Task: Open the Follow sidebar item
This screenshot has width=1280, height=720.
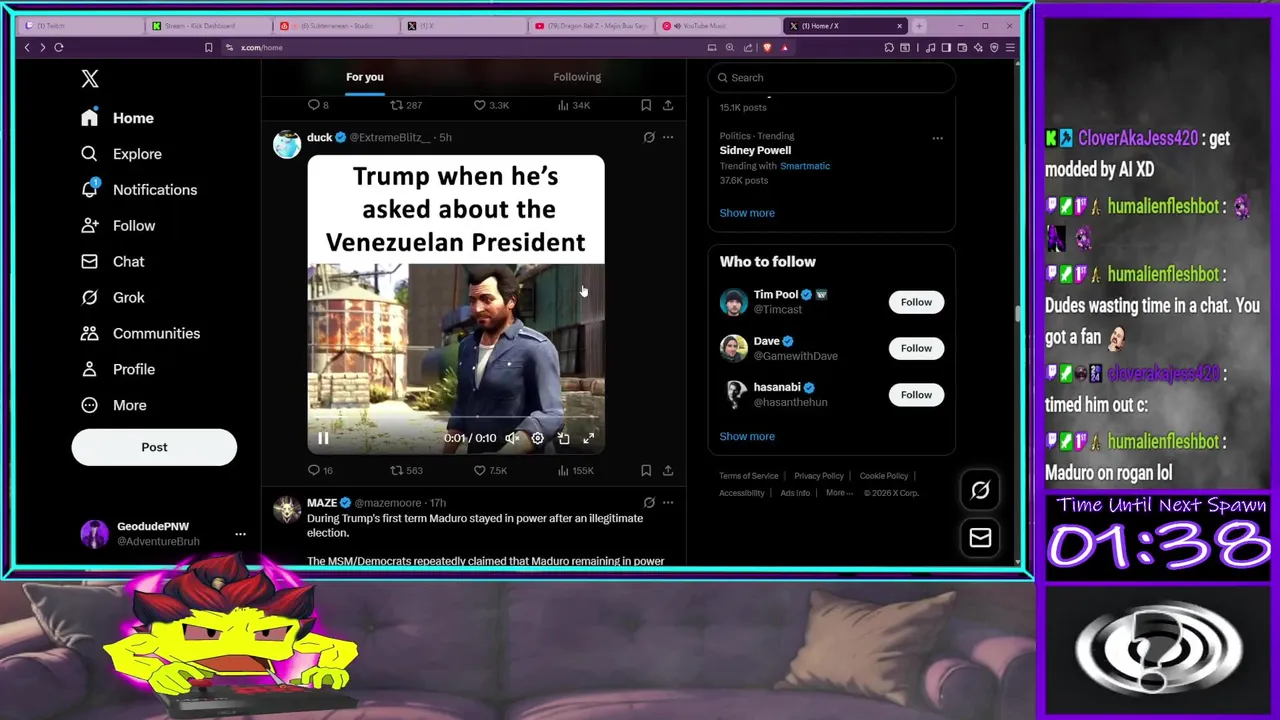Action: pyautogui.click(x=118, y=226)
